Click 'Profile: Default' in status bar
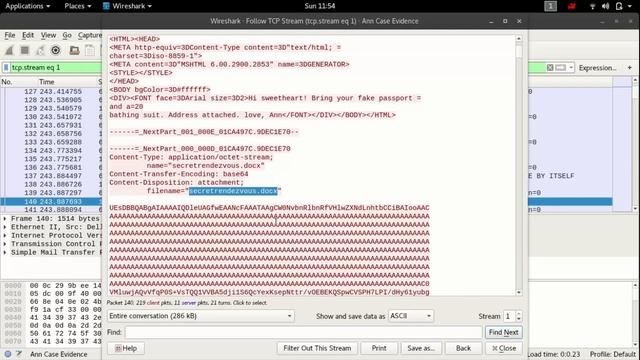The image size is (640, 360). (613, 354)
